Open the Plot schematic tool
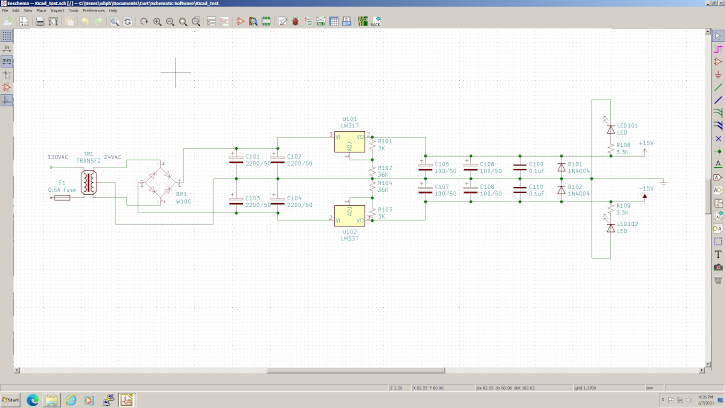The image size is (725, 408). pos(53,21)
